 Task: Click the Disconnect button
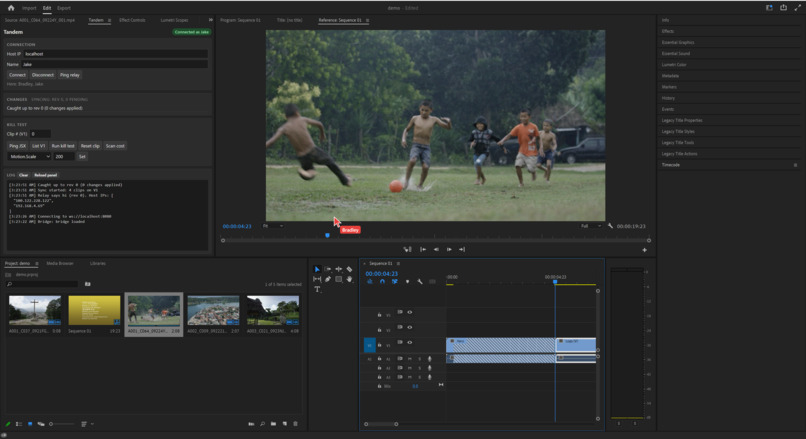tap(43, 75)
